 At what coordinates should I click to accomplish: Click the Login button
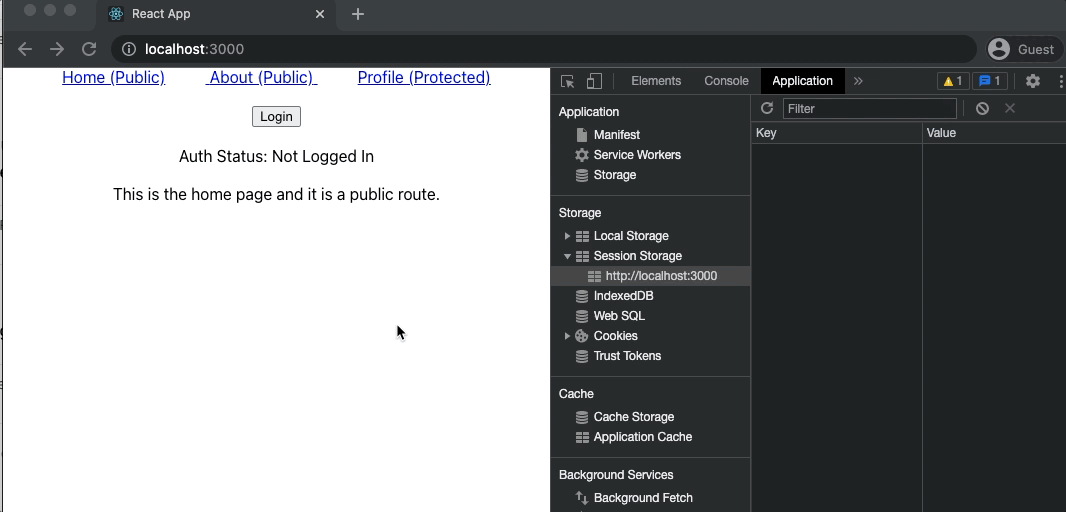click(x=276, y=116)
